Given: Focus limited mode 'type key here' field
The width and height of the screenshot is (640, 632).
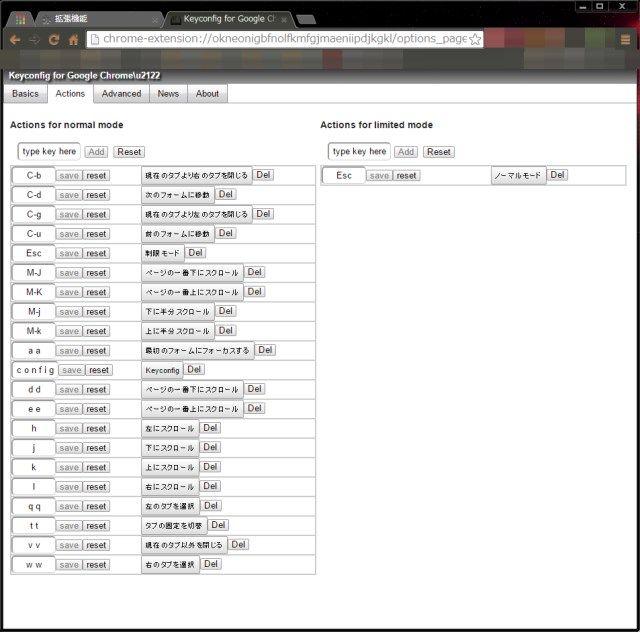Looking at the screenshot, I should click(x=359, y=151).
